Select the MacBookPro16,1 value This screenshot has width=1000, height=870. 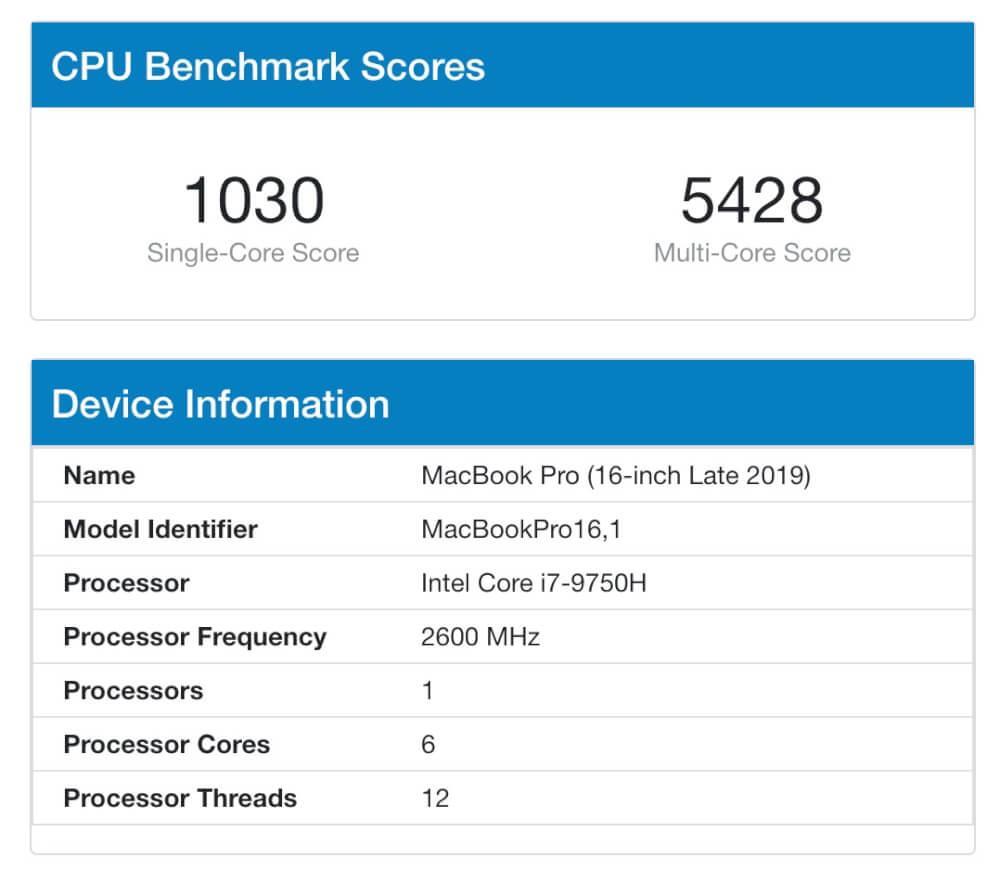point(522,529)
